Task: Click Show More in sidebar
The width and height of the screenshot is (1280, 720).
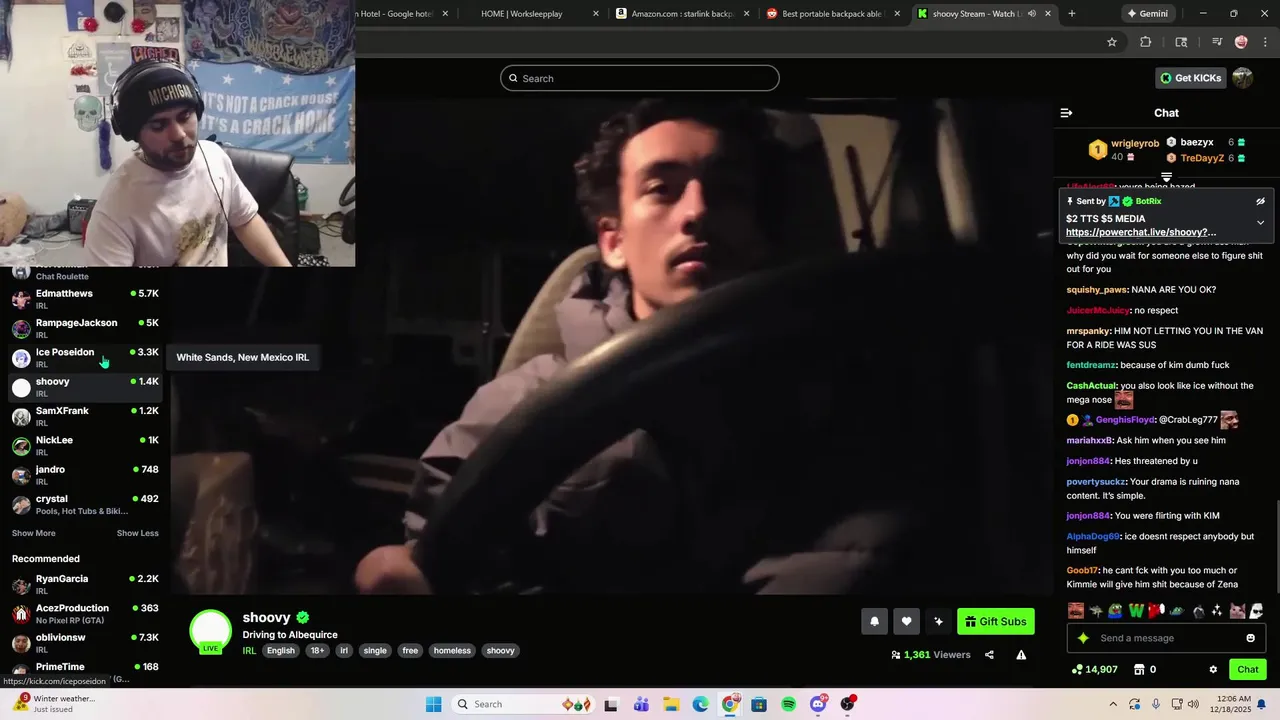Action: click(33, 533)
